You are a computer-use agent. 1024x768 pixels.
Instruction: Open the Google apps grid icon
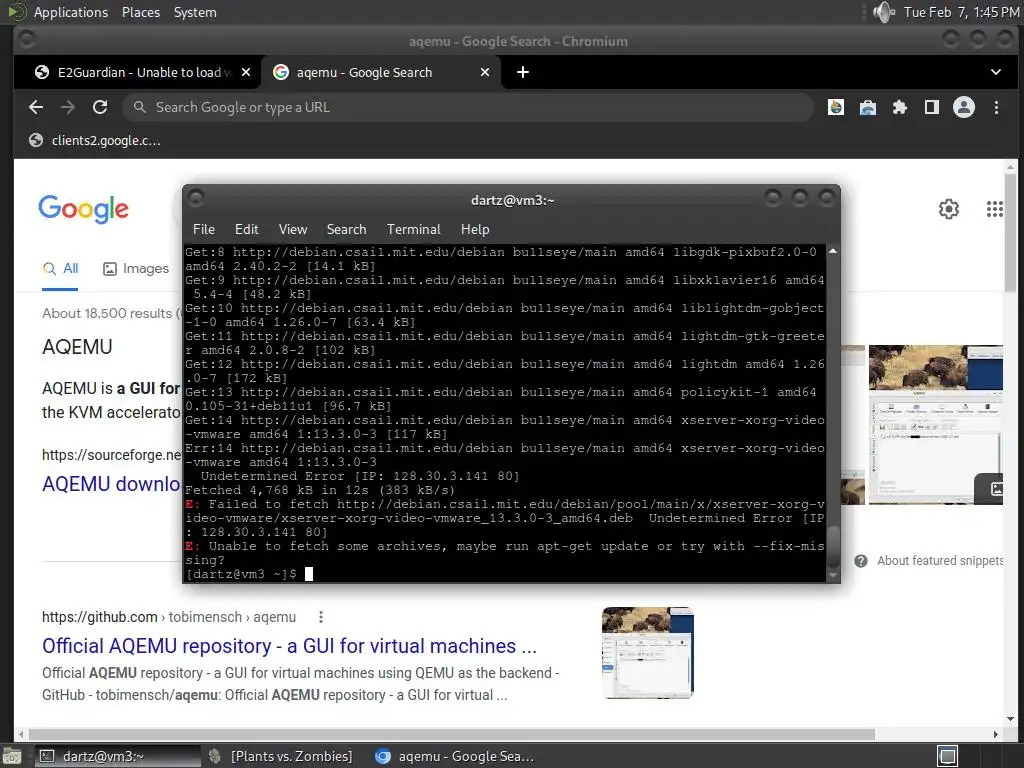995,209
